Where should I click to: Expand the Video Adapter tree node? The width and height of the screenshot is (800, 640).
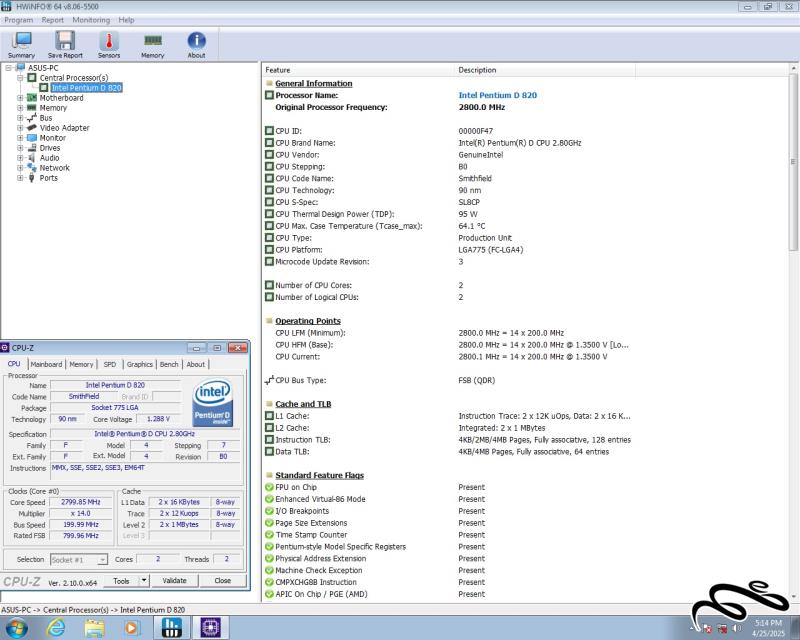click(20, 128)
